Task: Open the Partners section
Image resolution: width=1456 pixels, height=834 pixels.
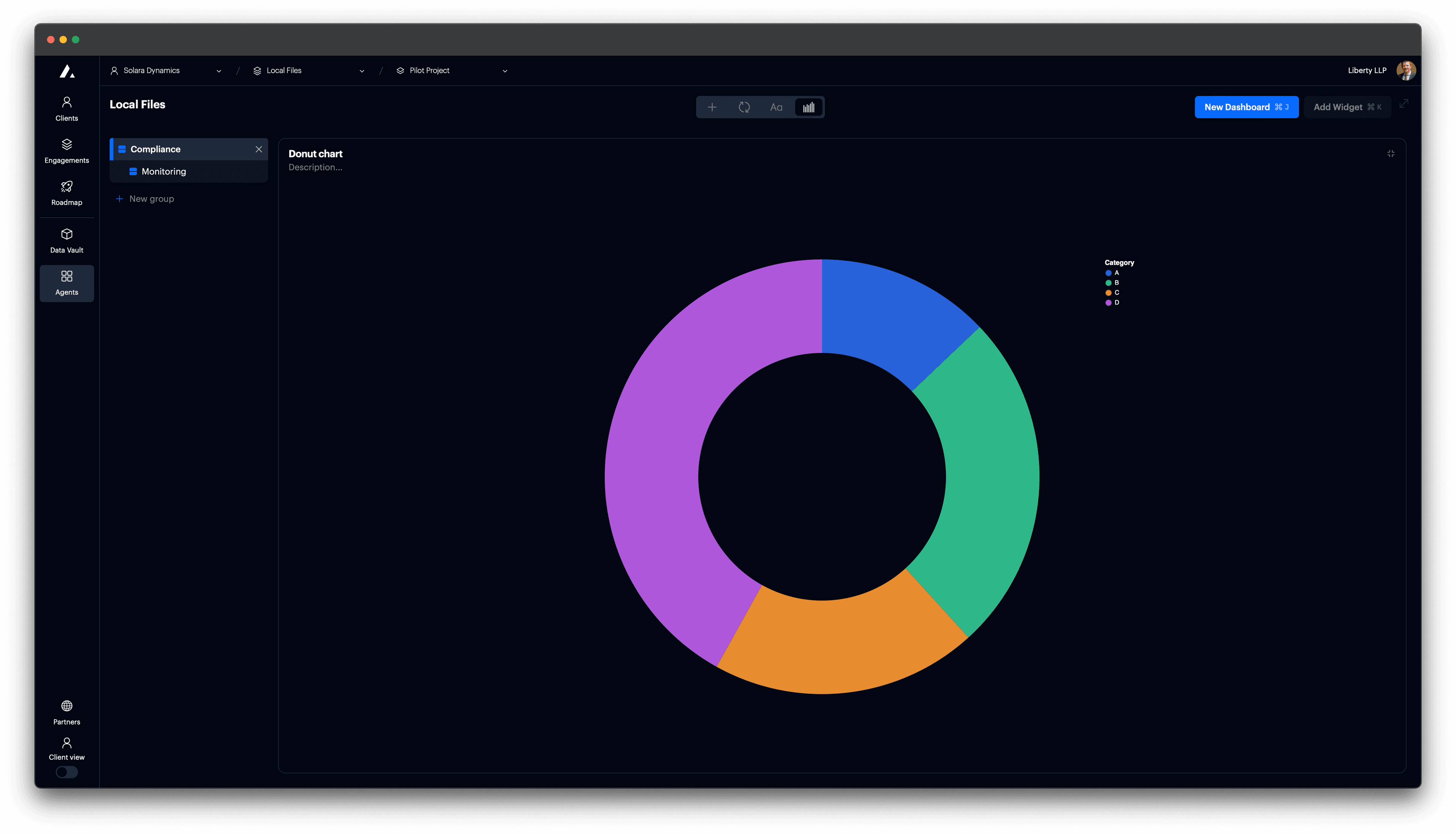Action: 66,712
